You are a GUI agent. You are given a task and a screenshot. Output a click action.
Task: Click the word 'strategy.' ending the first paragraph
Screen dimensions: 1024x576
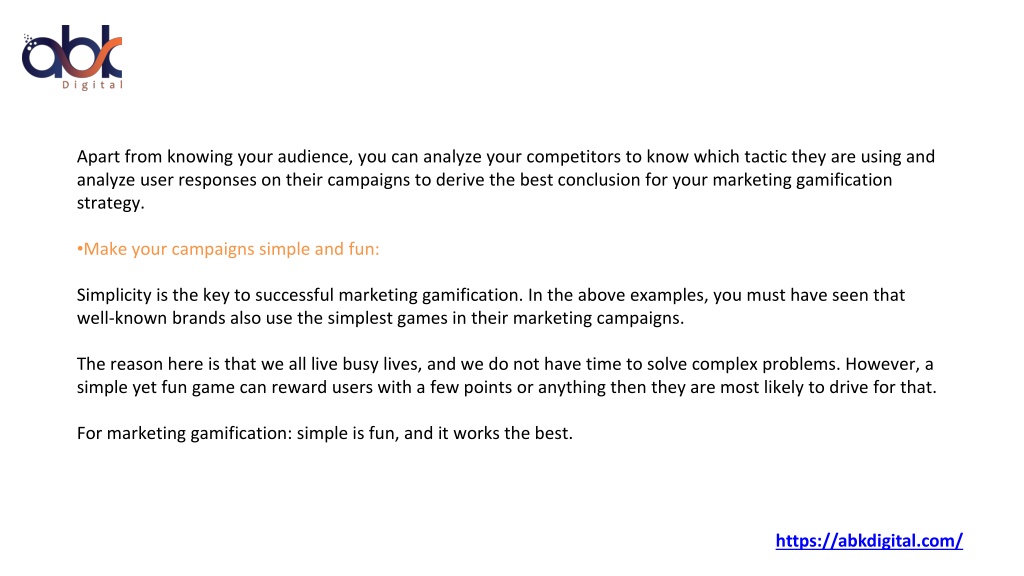[x=110, y=203]
